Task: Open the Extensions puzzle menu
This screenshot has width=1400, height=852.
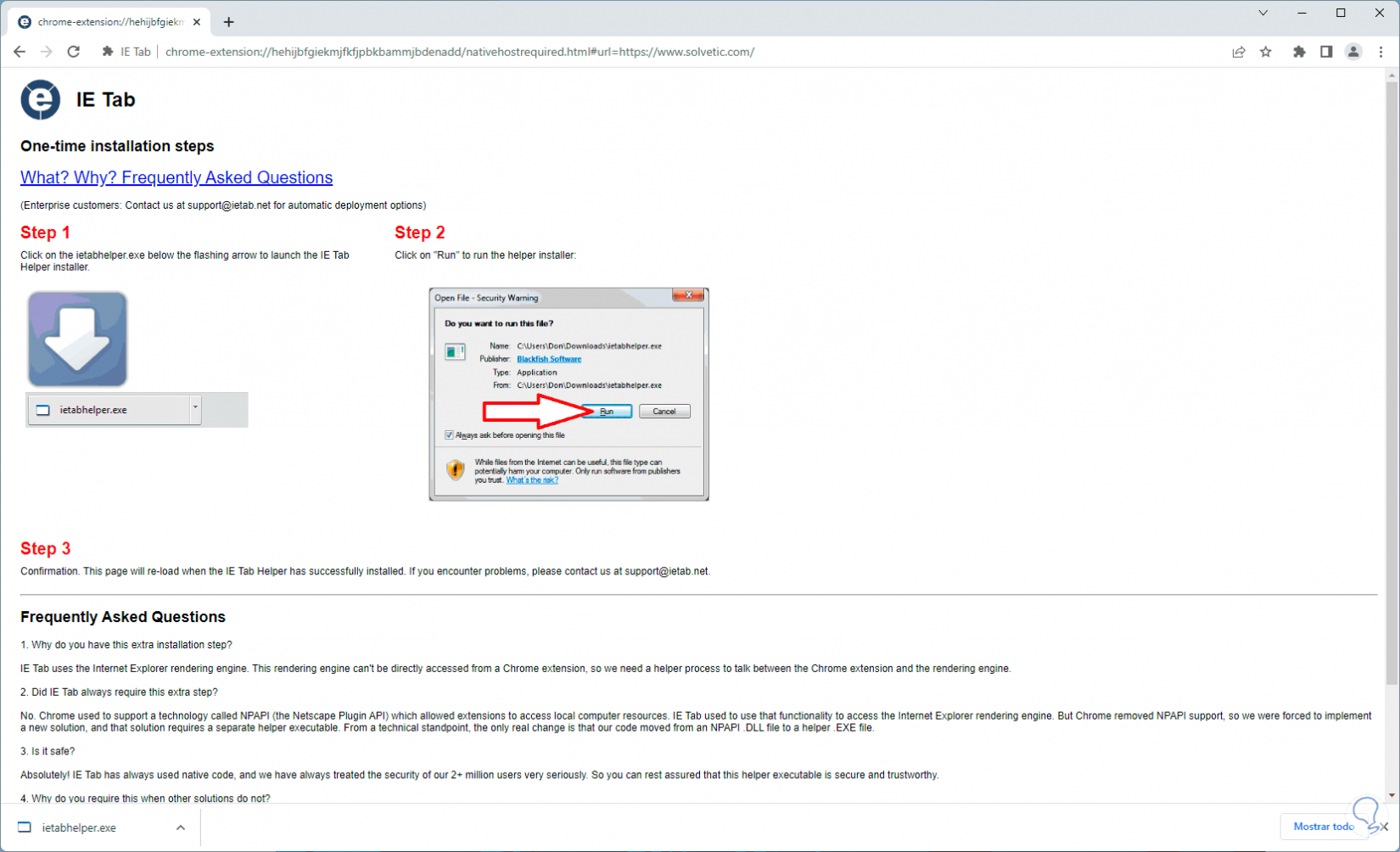Action: 1299,52
